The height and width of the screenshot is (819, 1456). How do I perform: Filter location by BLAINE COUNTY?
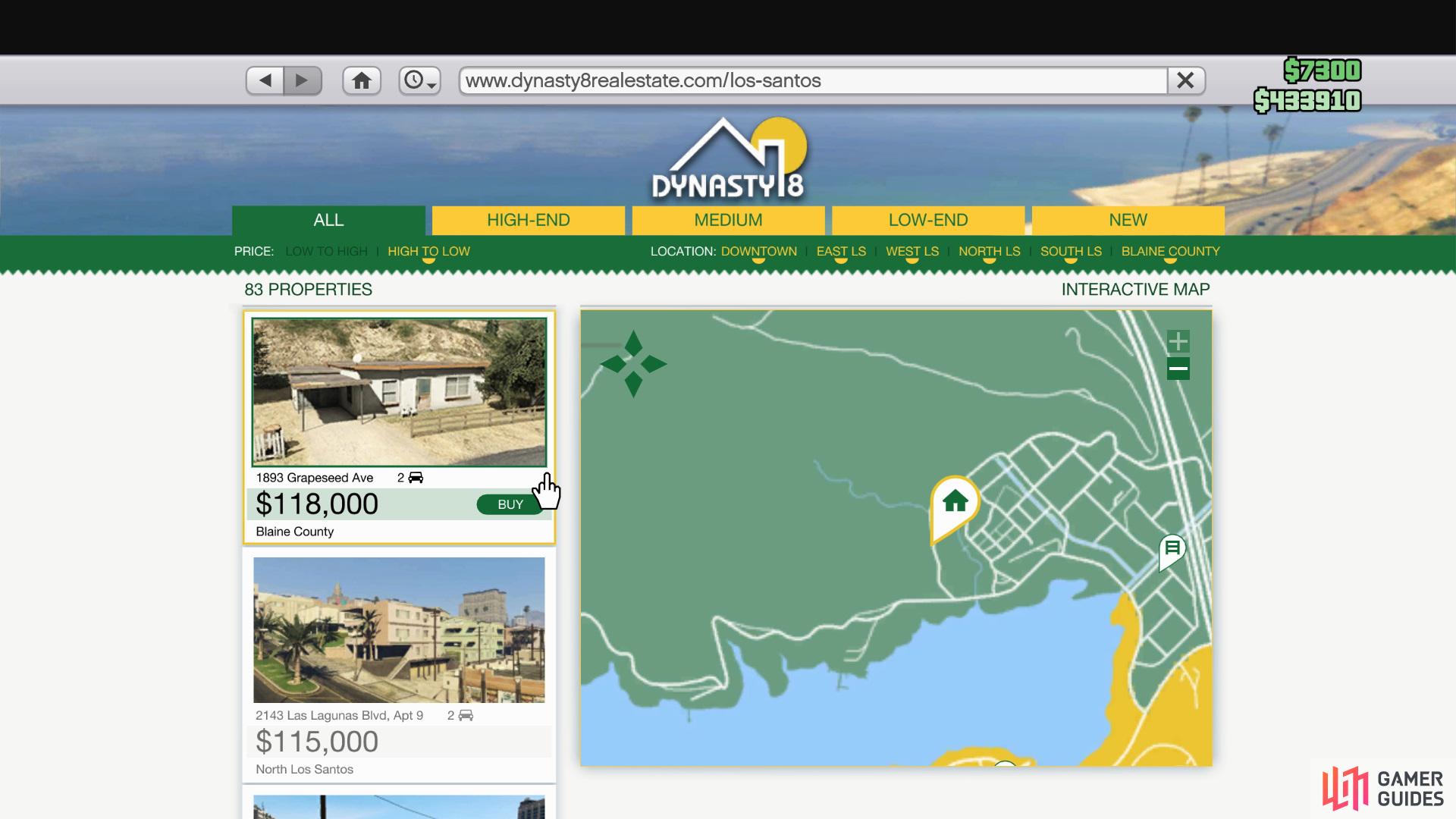point(1170,251)
